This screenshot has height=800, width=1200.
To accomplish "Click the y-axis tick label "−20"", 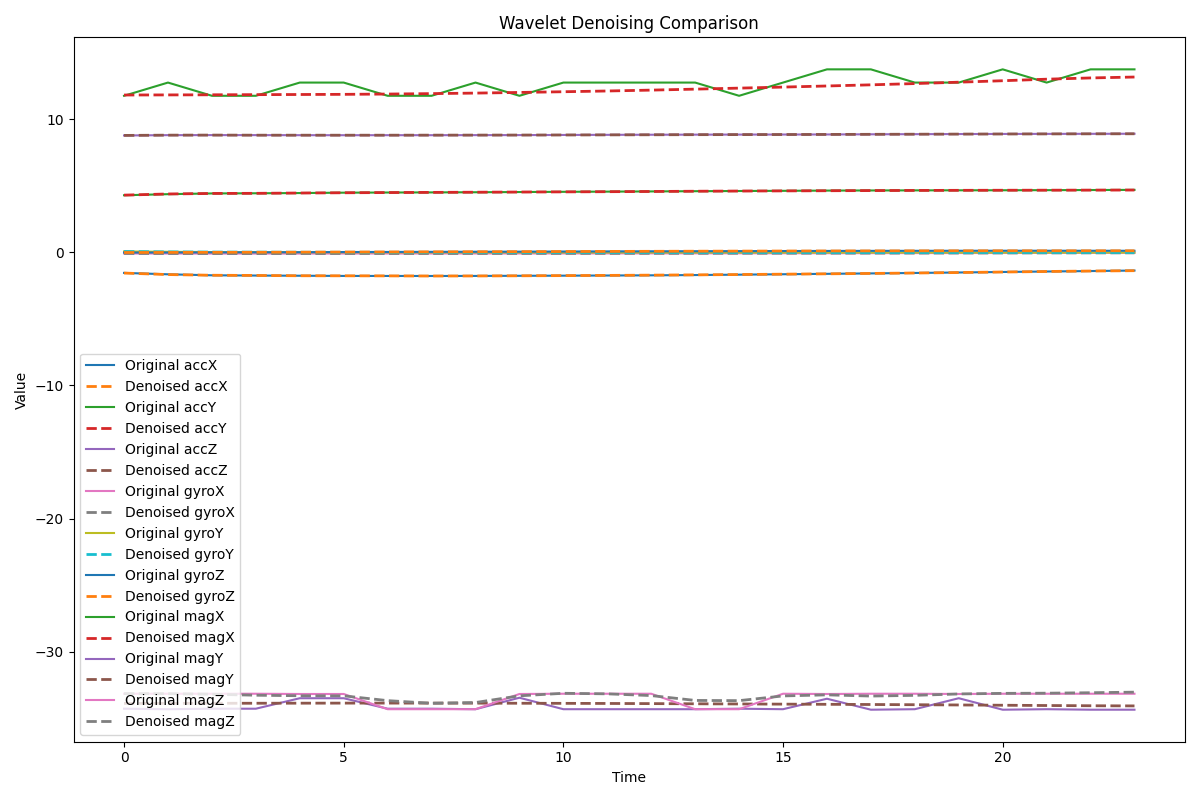I will coord(50,519).
